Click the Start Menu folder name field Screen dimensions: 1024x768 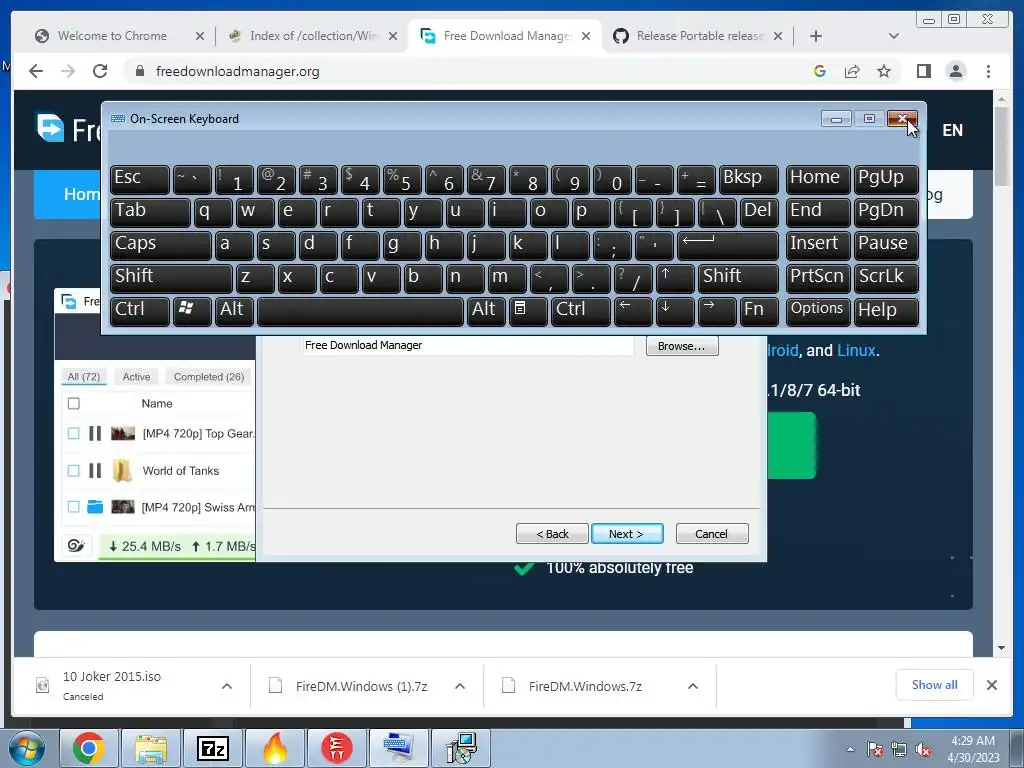tap(468, 345)
